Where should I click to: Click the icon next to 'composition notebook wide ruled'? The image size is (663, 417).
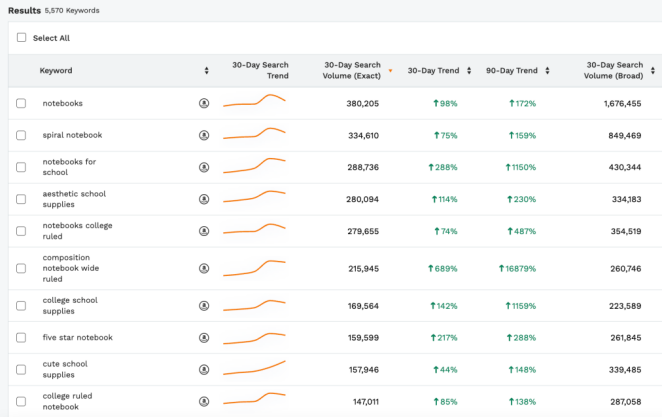tap(204, 268)
